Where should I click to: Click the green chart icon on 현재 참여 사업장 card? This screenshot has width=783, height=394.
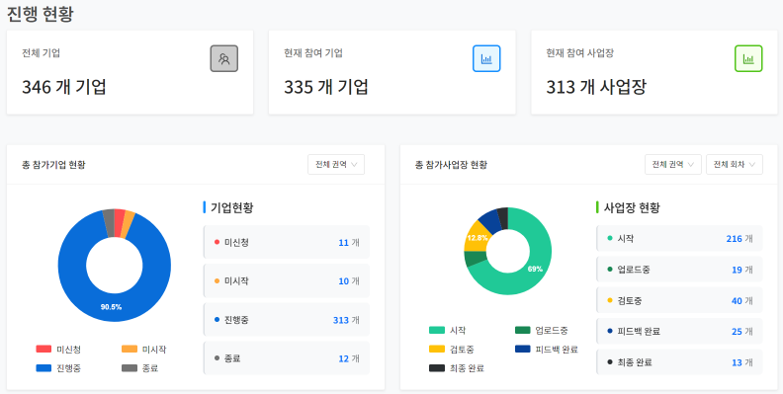point(749,58)
